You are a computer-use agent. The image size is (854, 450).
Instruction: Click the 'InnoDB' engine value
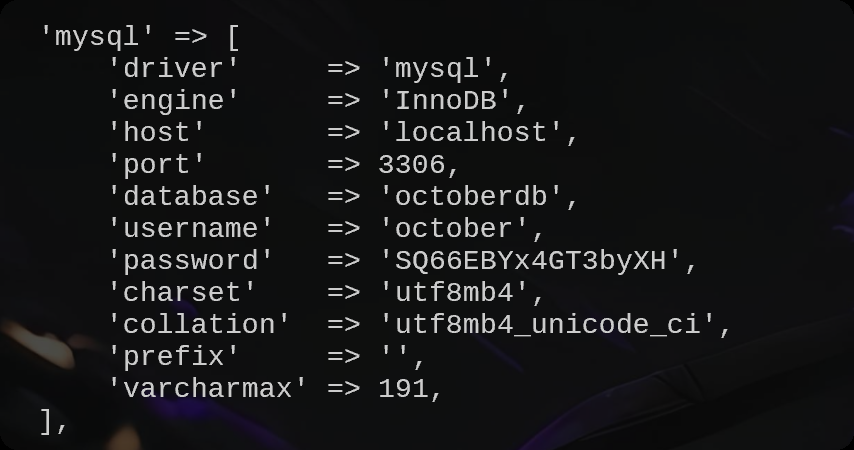tap(453, 101)
